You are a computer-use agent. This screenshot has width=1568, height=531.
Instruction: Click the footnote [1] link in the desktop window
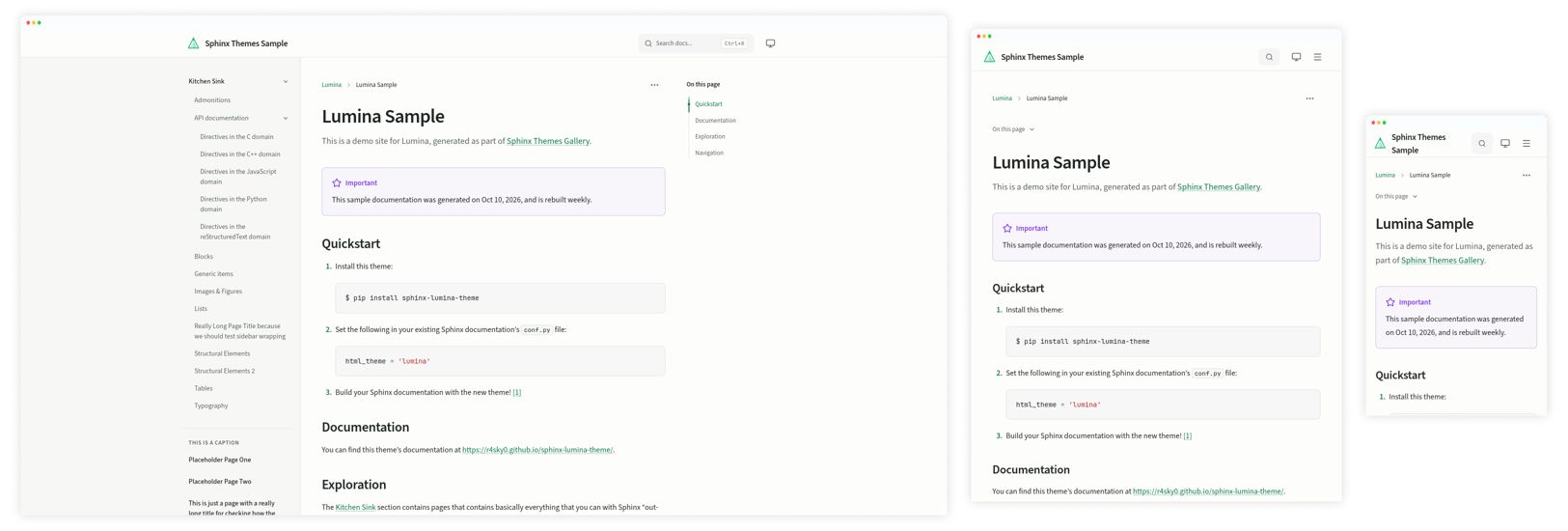coord(517,392)
